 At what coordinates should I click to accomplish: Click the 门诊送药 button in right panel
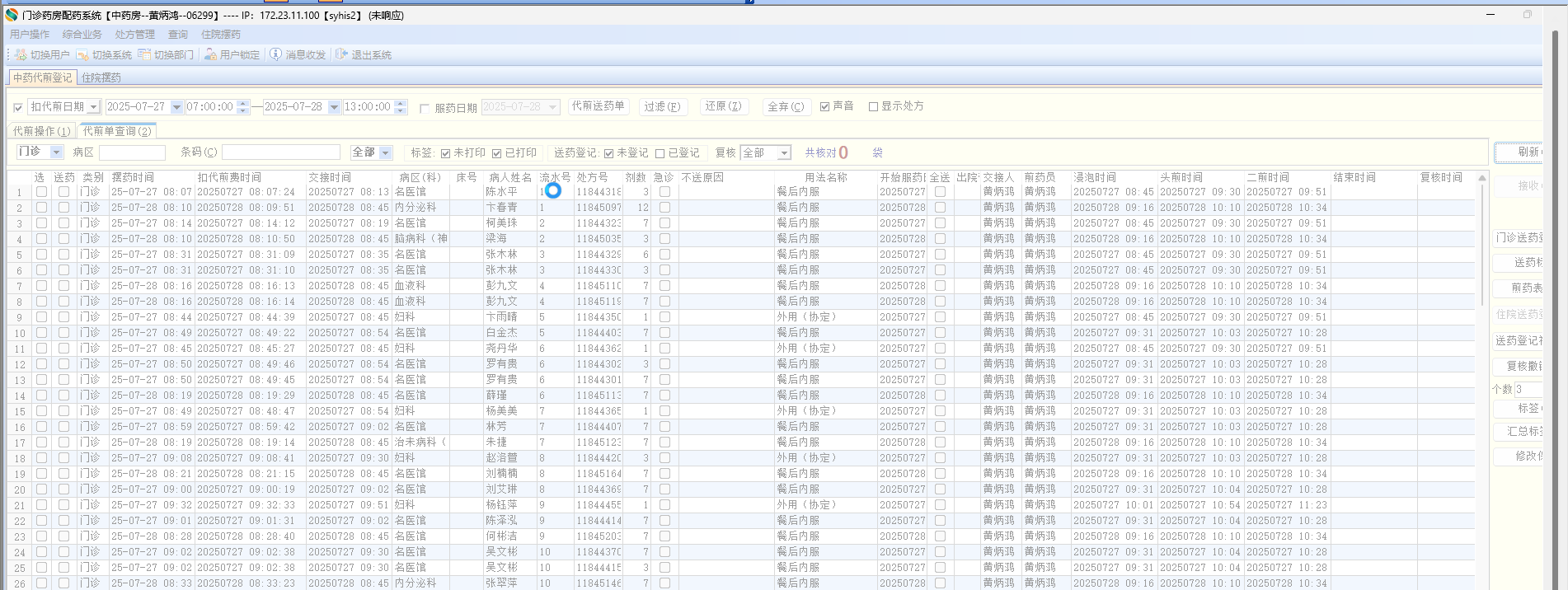(1519, 237)
